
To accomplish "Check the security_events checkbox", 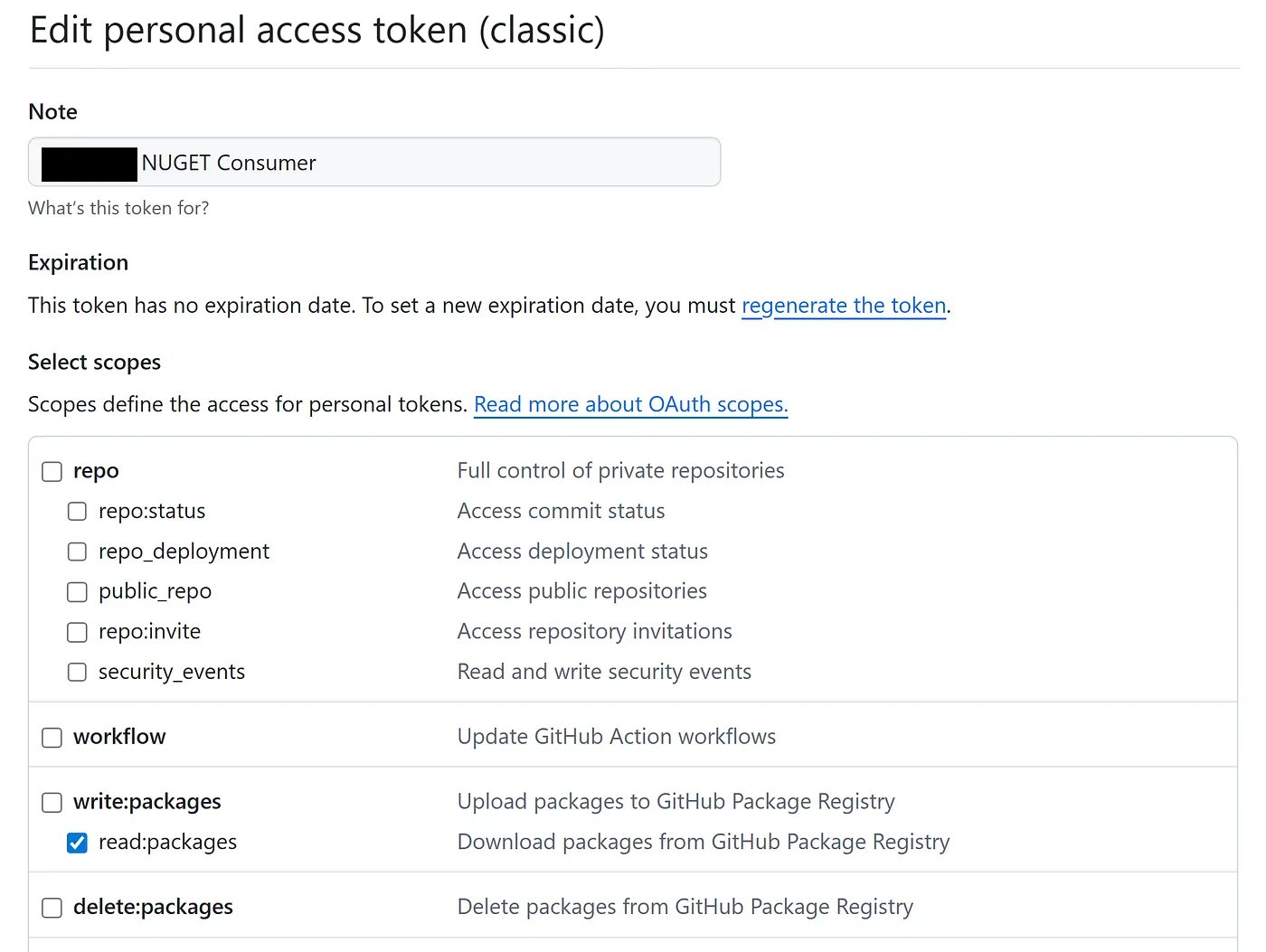I will coord(78,672).
